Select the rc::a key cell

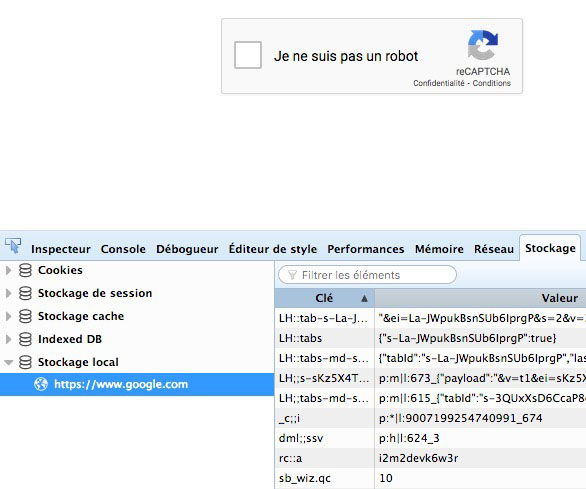click(x=324, y=458)
